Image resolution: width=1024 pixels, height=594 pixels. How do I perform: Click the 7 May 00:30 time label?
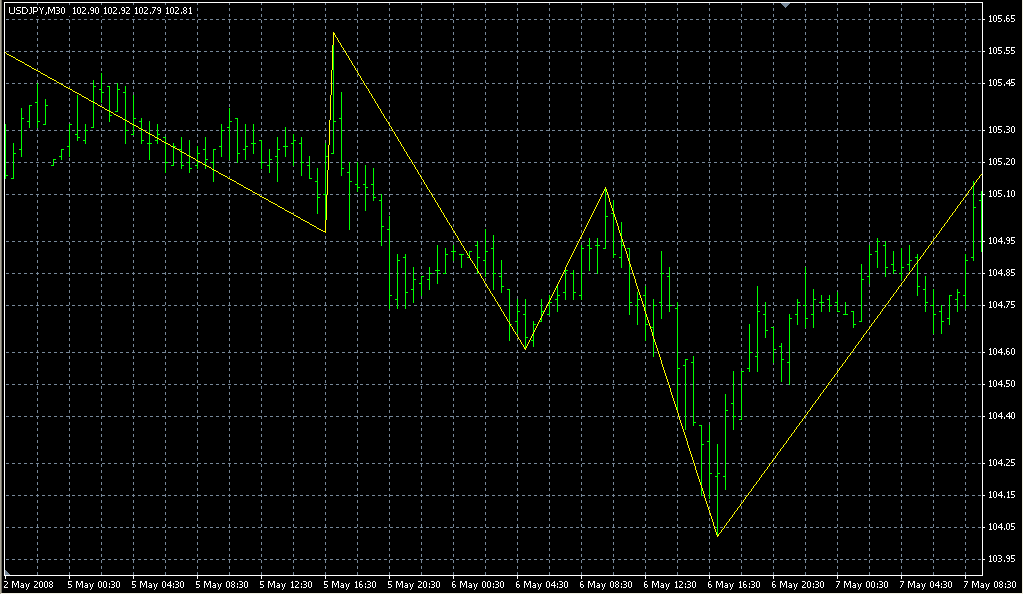(x=862, y=585)
